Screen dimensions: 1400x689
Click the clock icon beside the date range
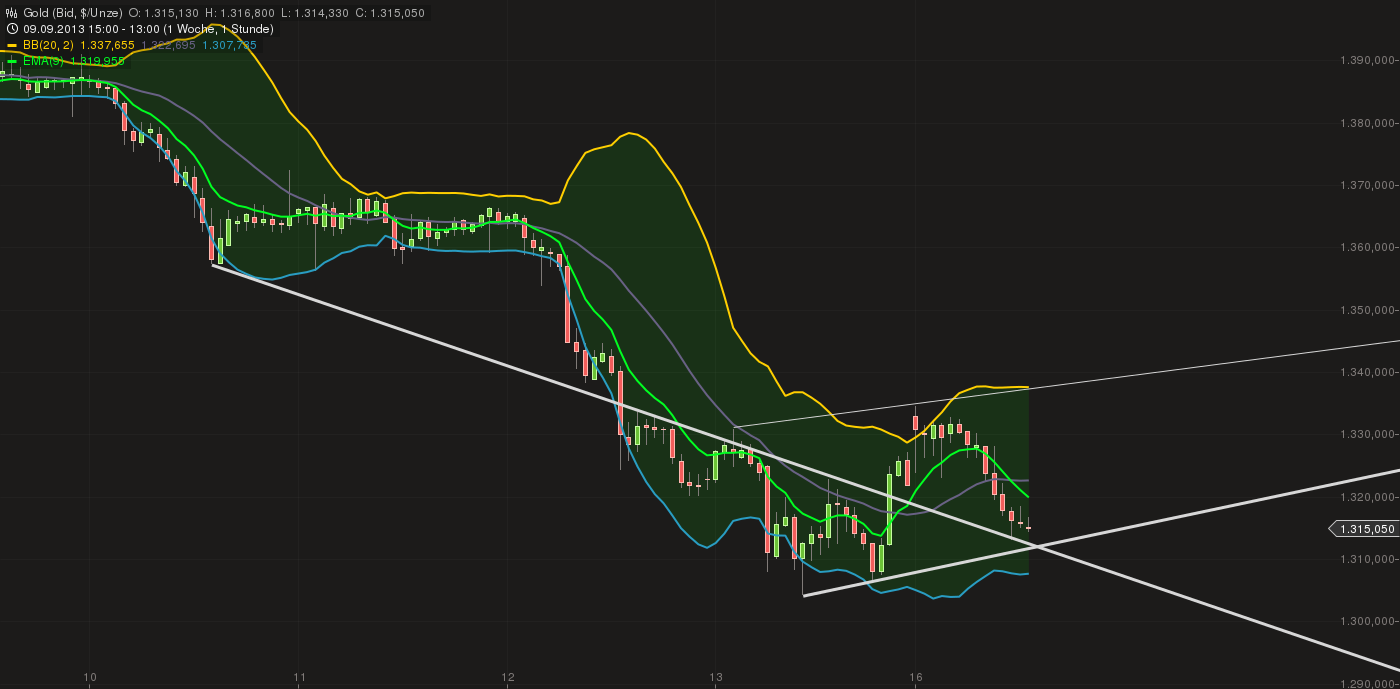coord(11,29)
